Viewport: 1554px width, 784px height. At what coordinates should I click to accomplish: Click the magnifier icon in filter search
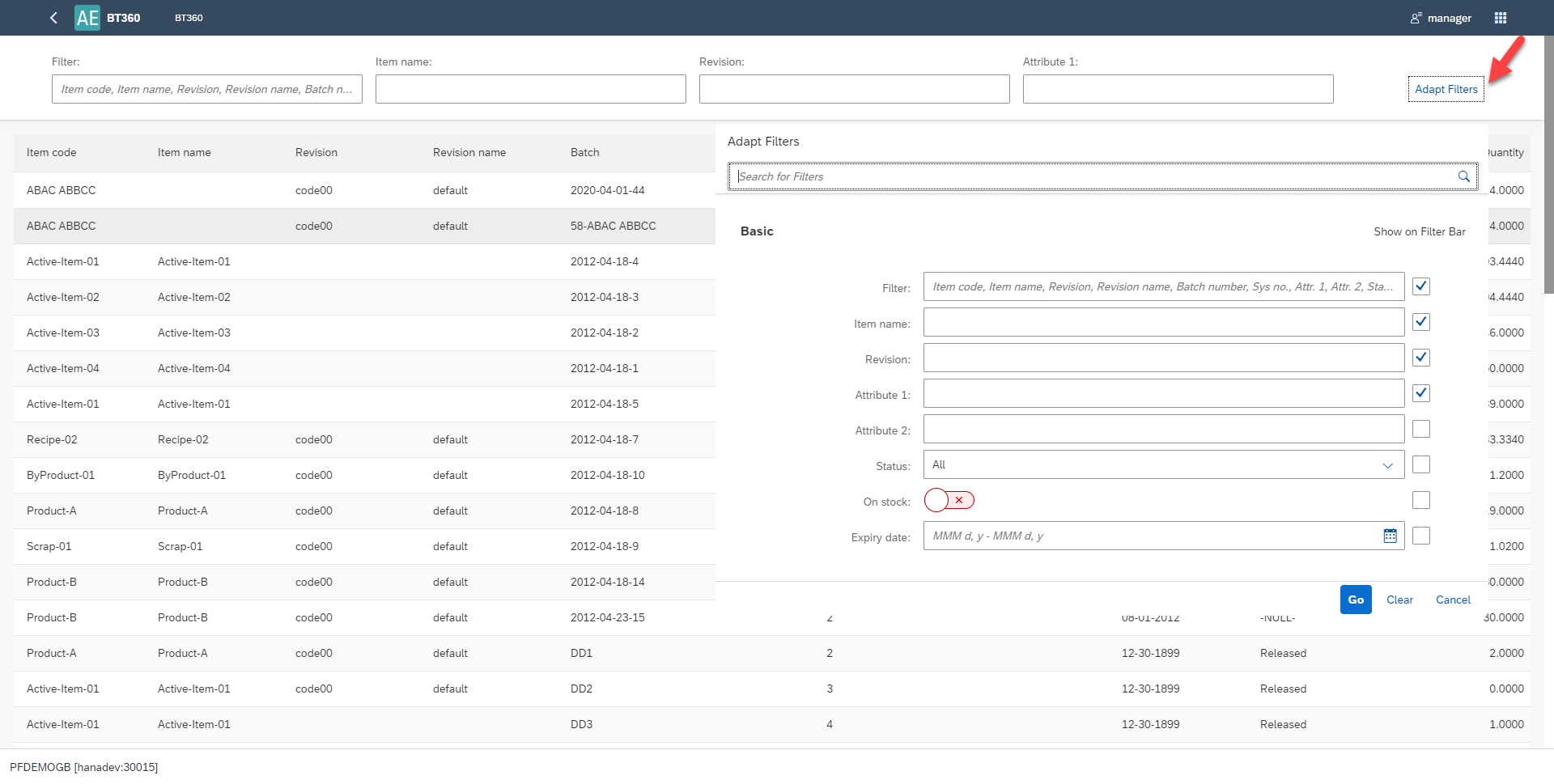click(1463, 176)
